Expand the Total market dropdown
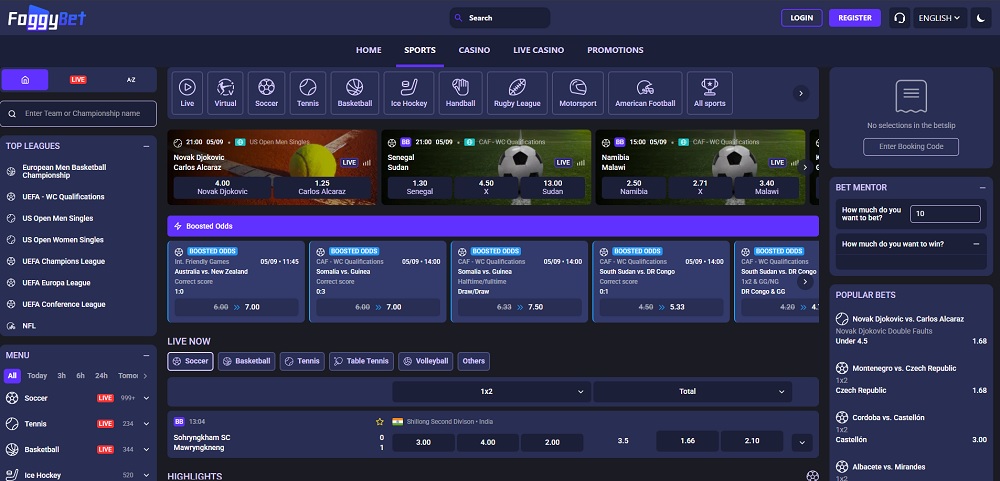 point(690,391)
